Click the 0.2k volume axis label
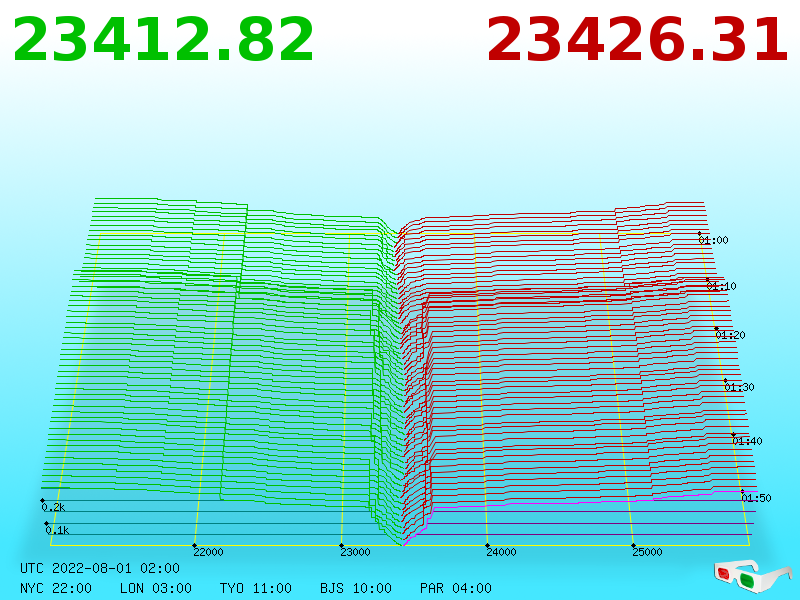The image size is (800, 600). (x=53, y=507)
